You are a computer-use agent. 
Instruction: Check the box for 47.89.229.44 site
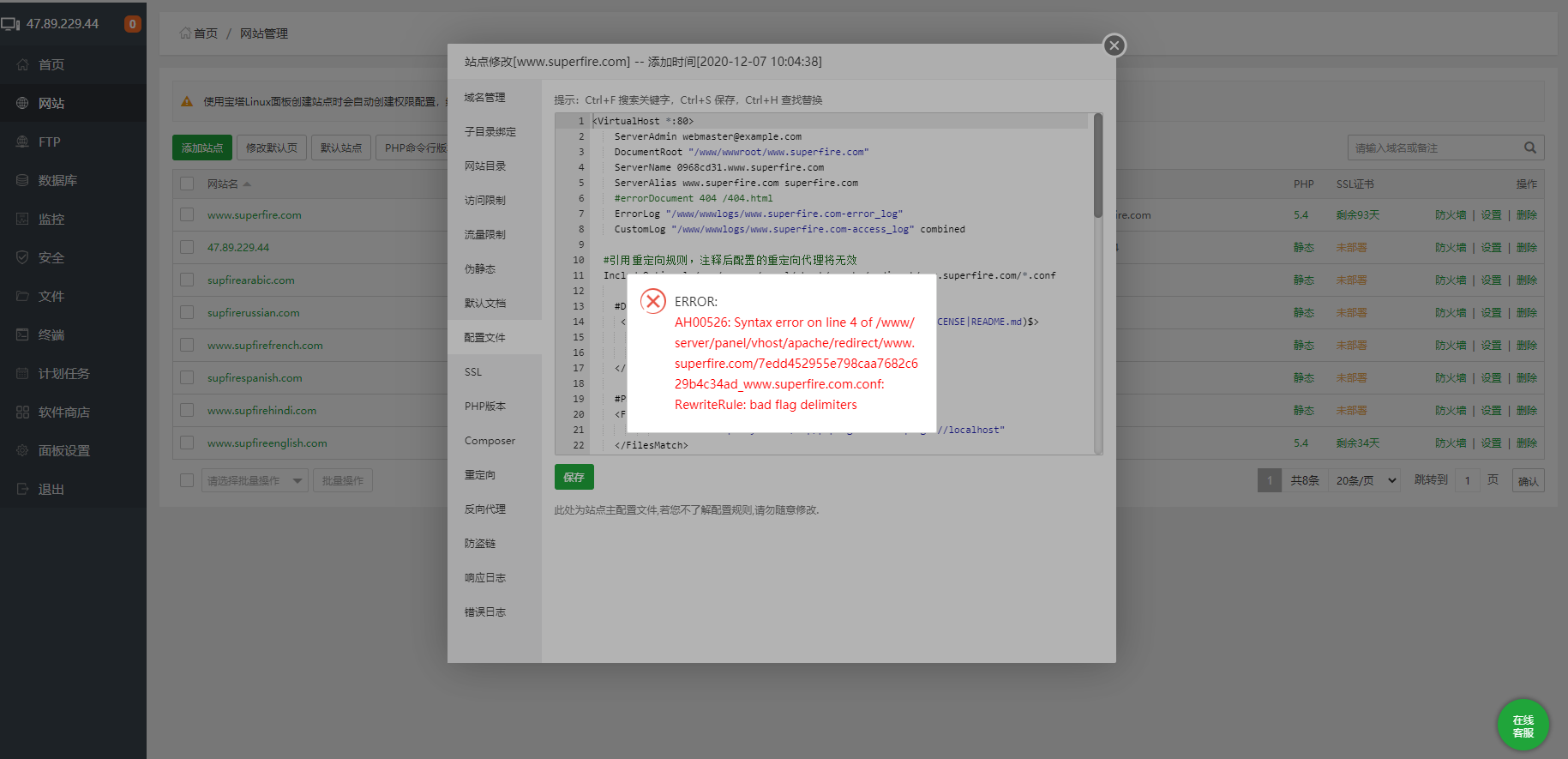[x=187, y=247]
